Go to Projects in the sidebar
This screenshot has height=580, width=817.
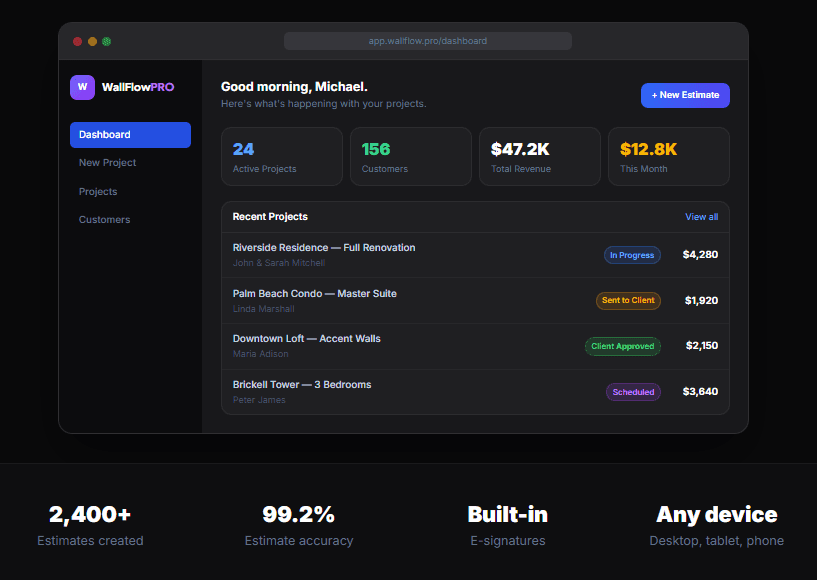(98, 191)
